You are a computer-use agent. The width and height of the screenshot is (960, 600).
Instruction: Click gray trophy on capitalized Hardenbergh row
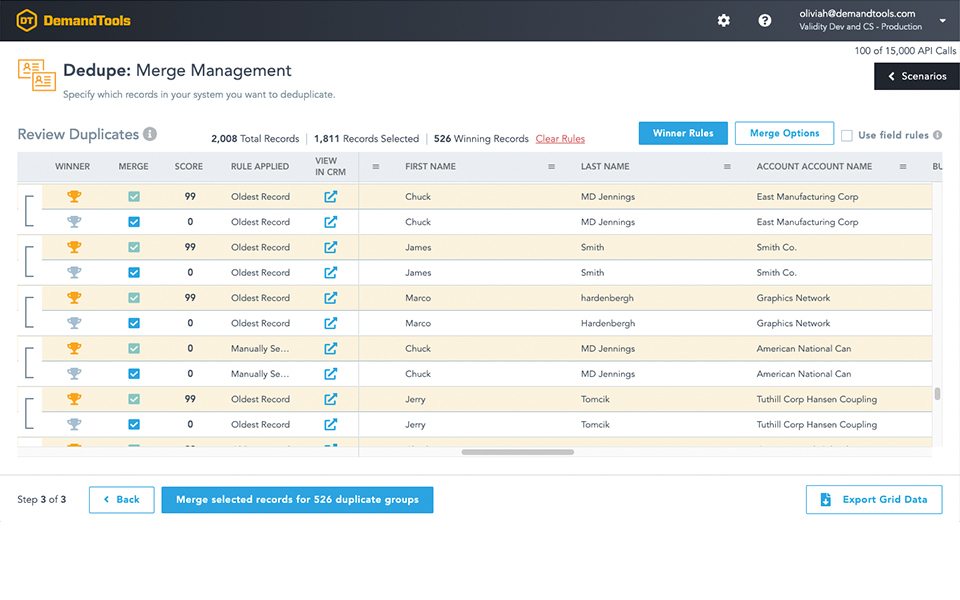pos(74,323)
